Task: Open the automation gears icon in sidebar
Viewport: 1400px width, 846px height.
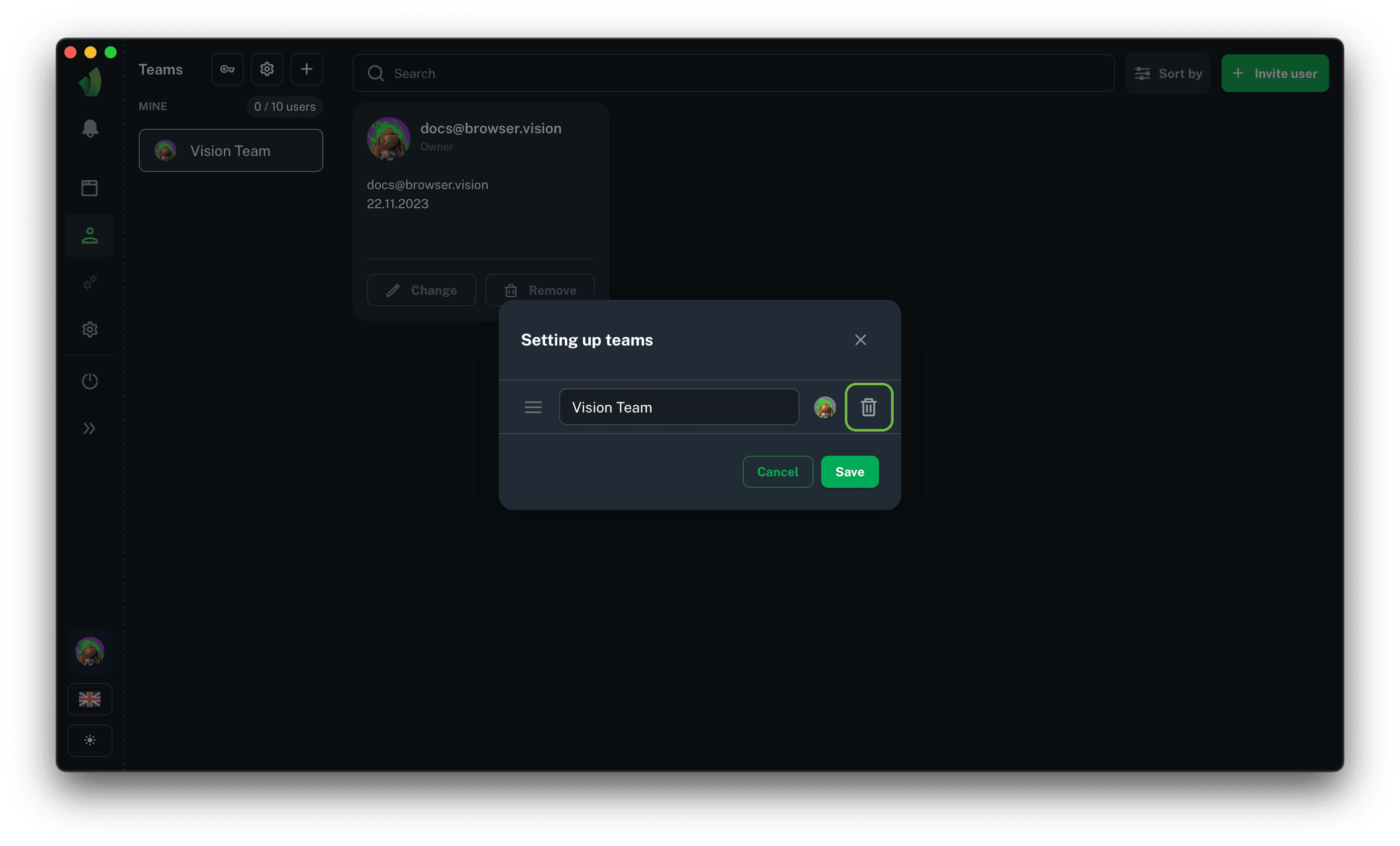Action: tap(90, 282)
